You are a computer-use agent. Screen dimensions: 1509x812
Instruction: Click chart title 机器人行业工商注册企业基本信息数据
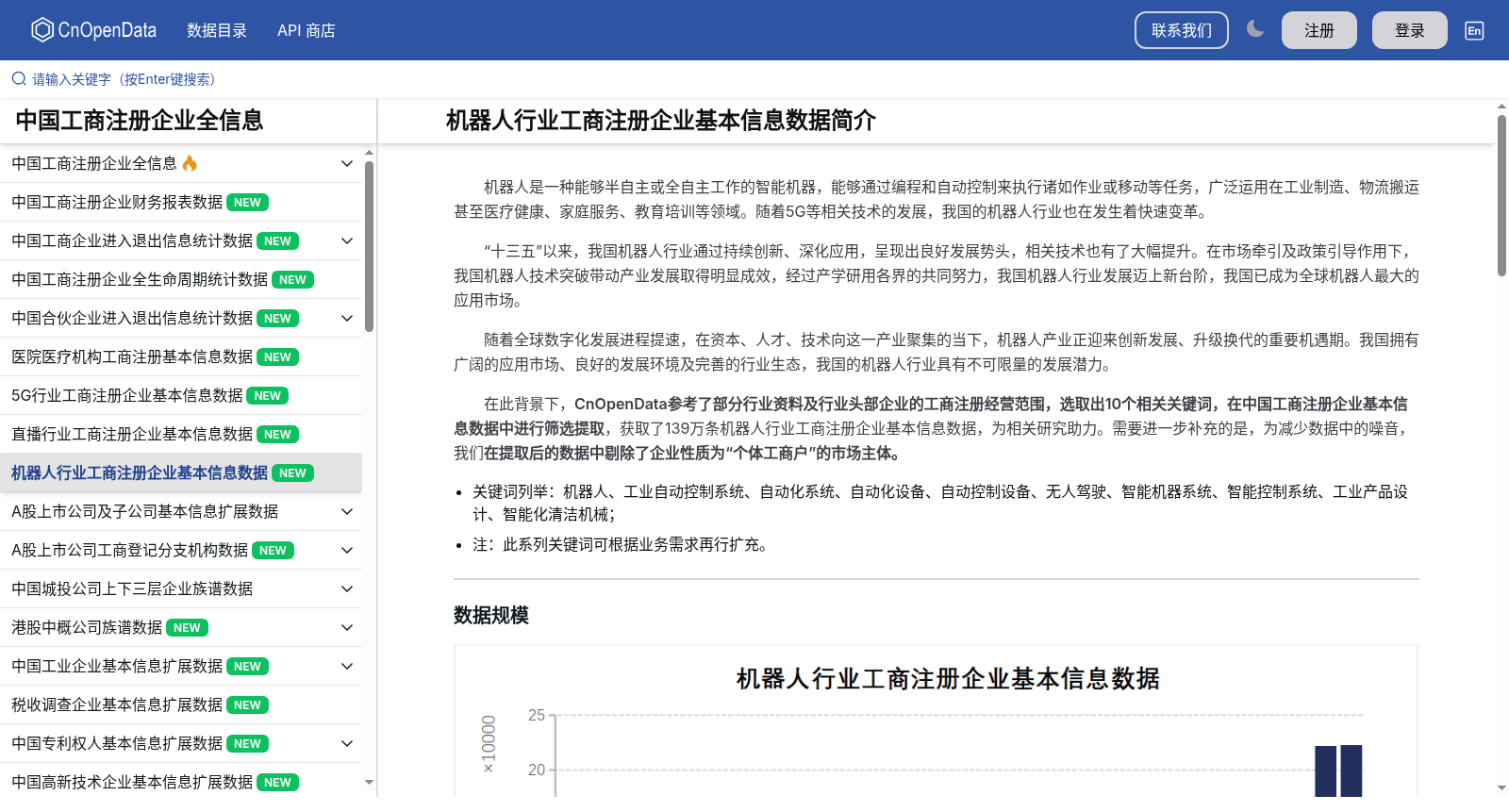(x=948, y=678)
